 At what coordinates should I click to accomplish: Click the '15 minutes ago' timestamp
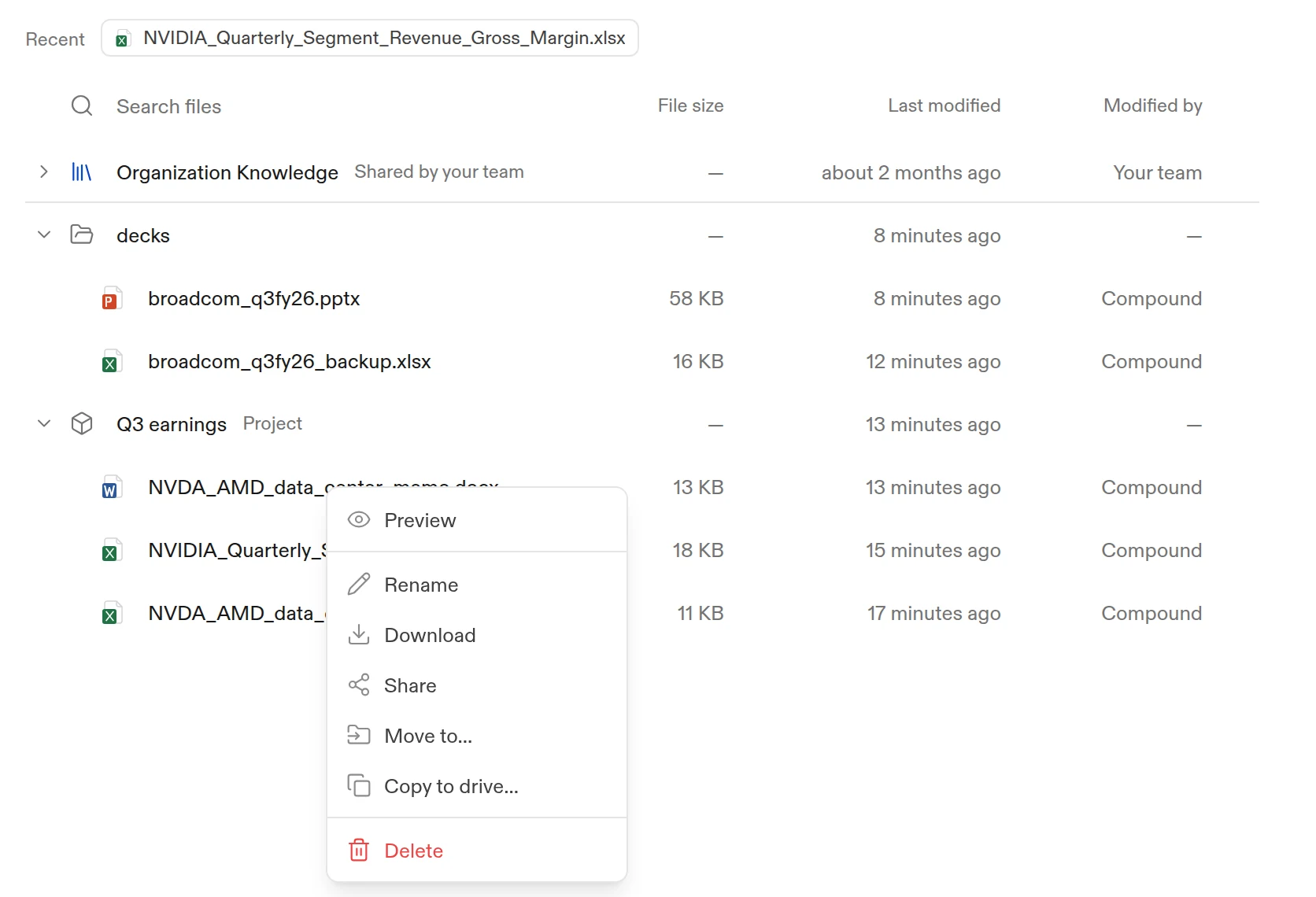pyautogui.click(x=933, y=550)
